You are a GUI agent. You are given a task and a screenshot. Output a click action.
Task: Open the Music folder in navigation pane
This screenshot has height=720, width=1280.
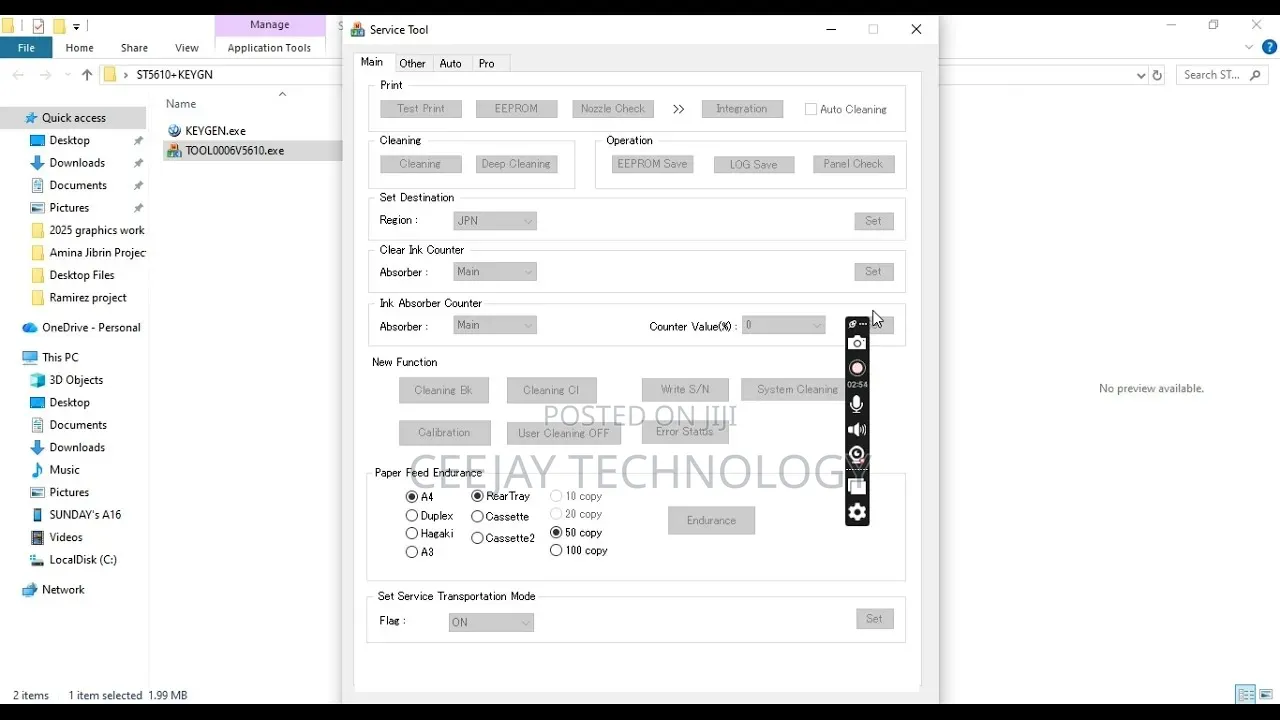(64, 470)
